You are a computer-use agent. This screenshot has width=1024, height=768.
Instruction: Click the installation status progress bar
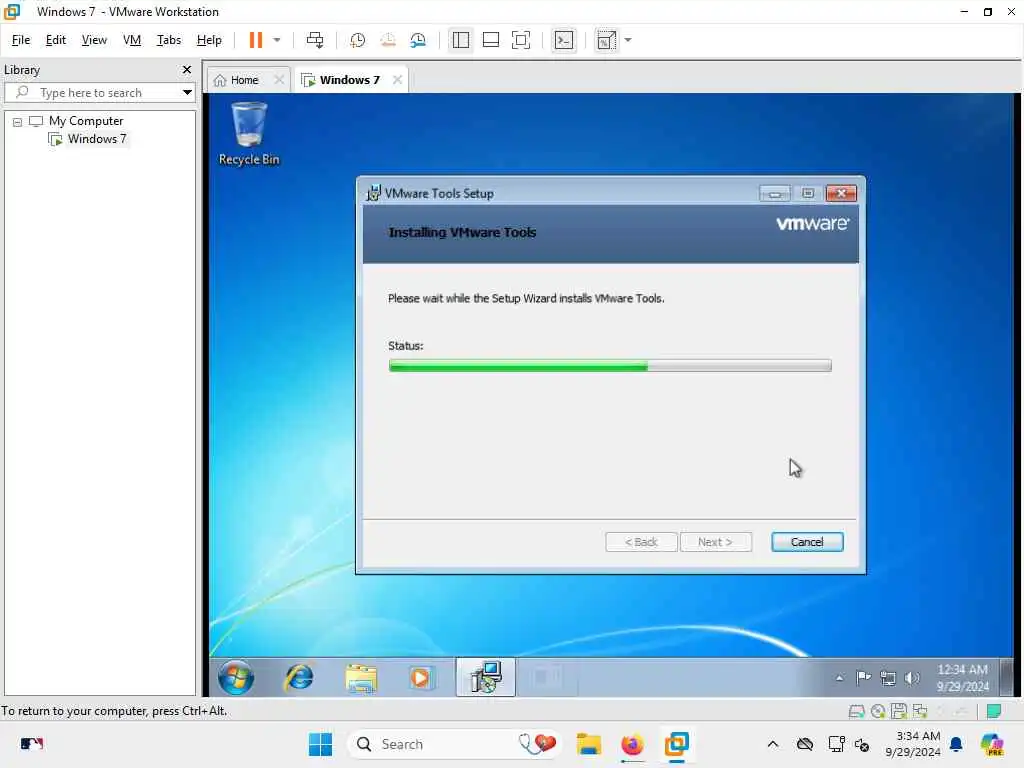[x=610, y=366]
